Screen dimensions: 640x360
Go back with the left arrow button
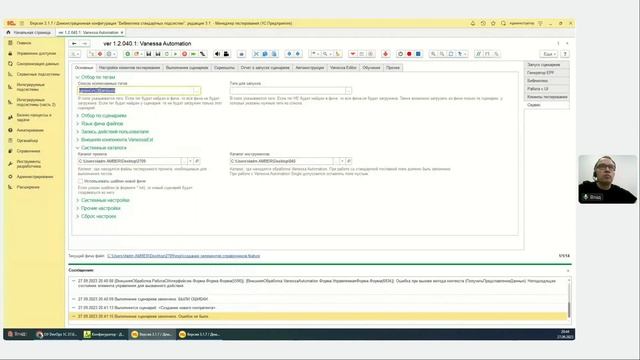pos(74,43)
